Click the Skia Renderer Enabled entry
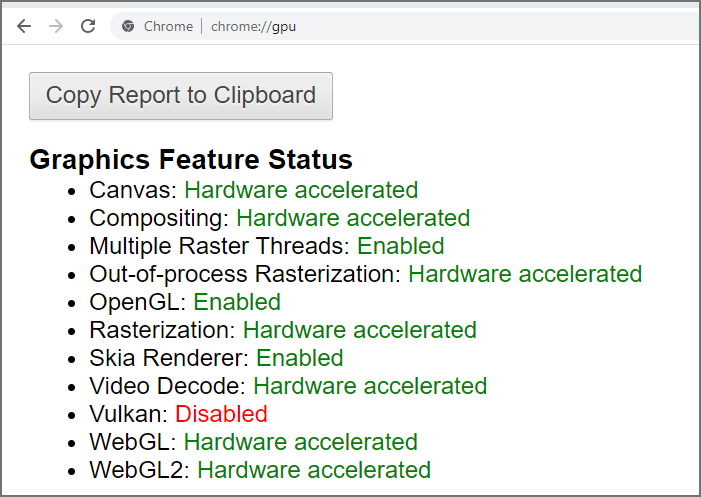 pos(216,358)
